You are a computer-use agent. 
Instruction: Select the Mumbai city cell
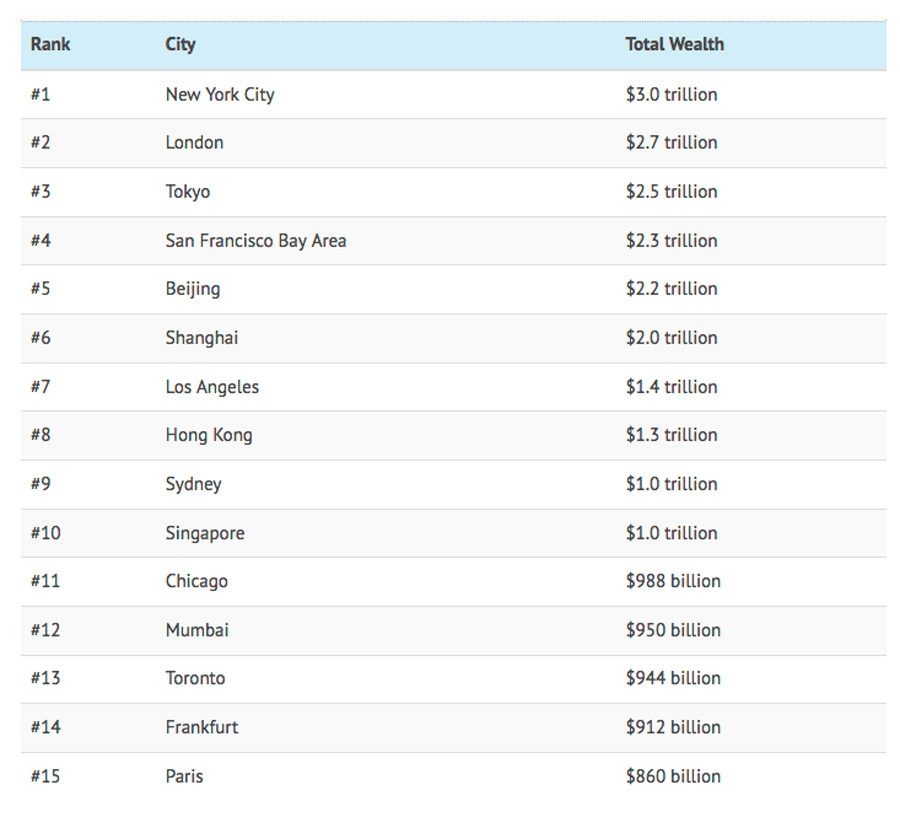pyautogui.click(x=197, y=630)
